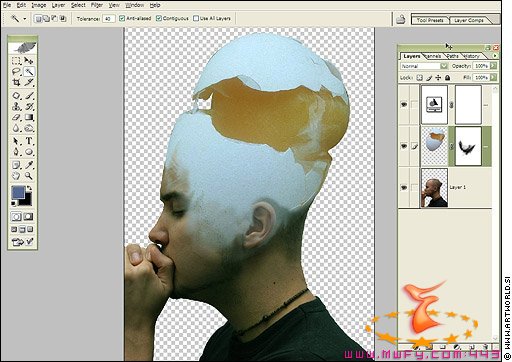Open the Layer Comps palette tab

pos(469,20)
